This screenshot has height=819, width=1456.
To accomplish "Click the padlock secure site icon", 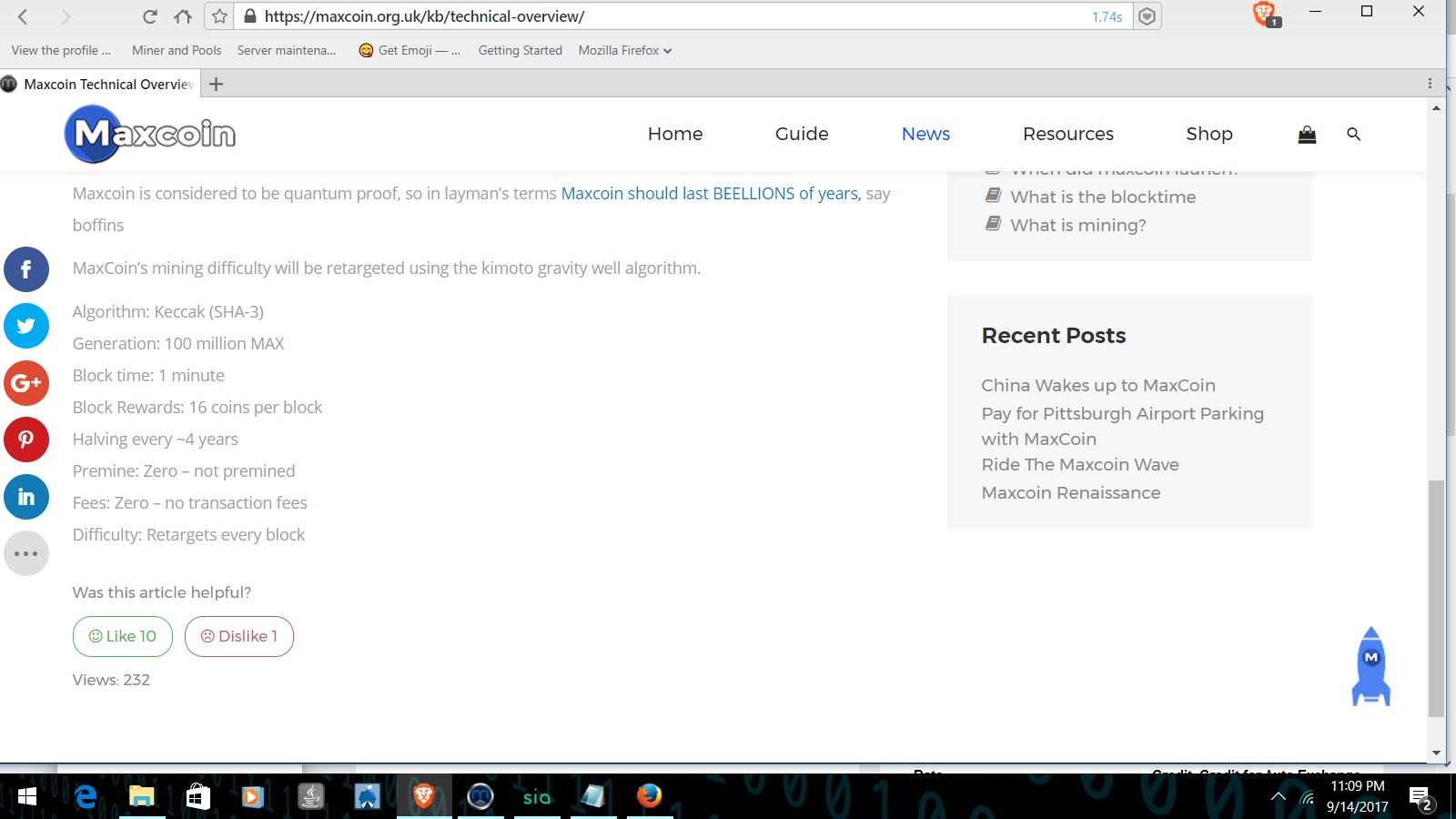I will click(250, 16).
